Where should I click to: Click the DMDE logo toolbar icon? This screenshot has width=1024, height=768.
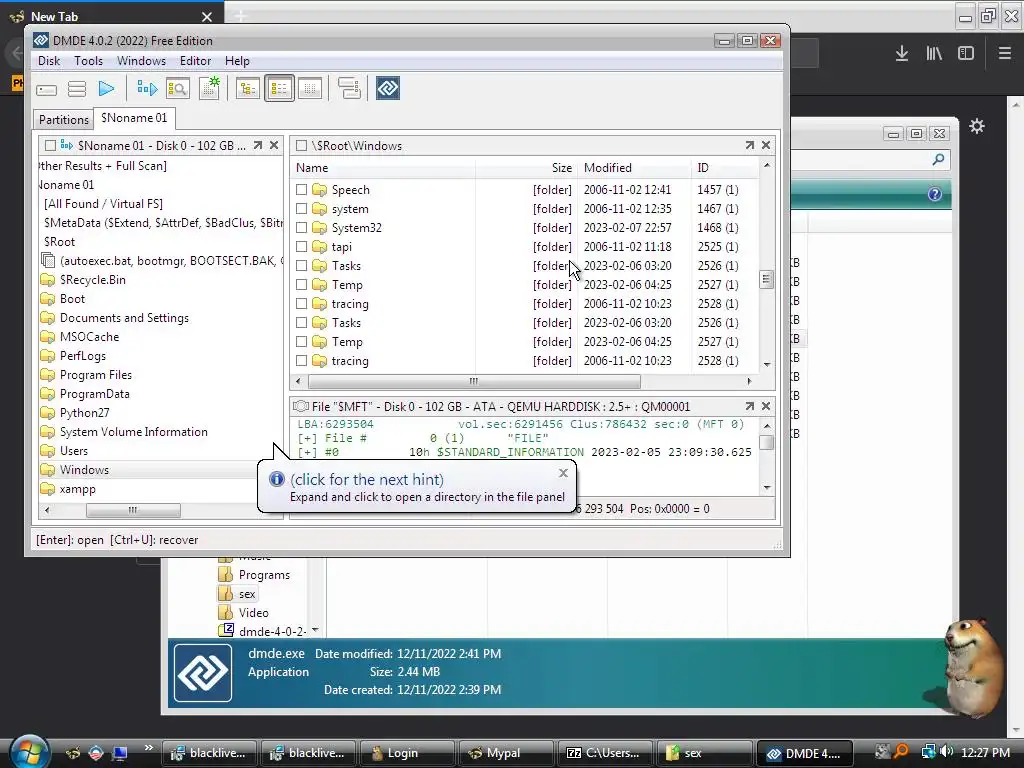(x=388, y=88)
